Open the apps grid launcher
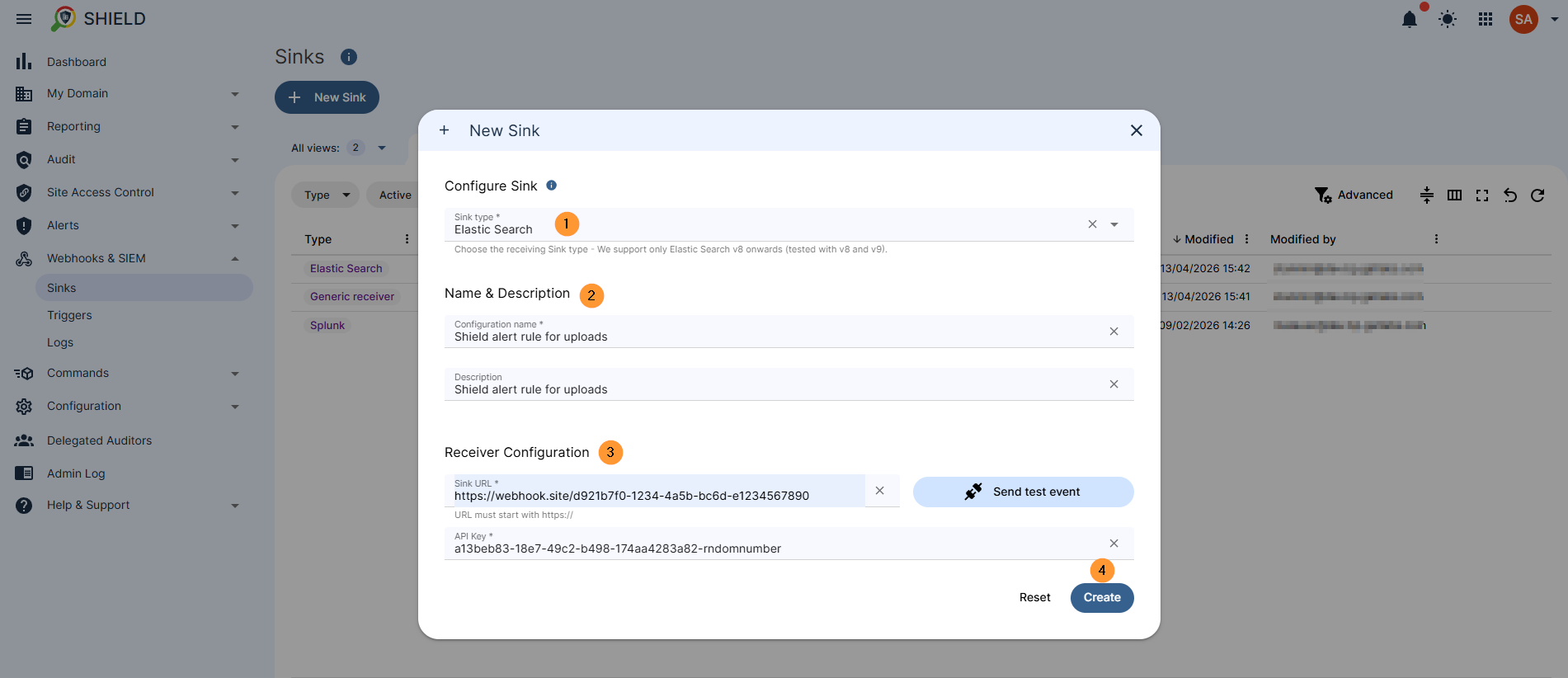The width and height of the screenshot is (1568, 678). [x=1486, y=19]
